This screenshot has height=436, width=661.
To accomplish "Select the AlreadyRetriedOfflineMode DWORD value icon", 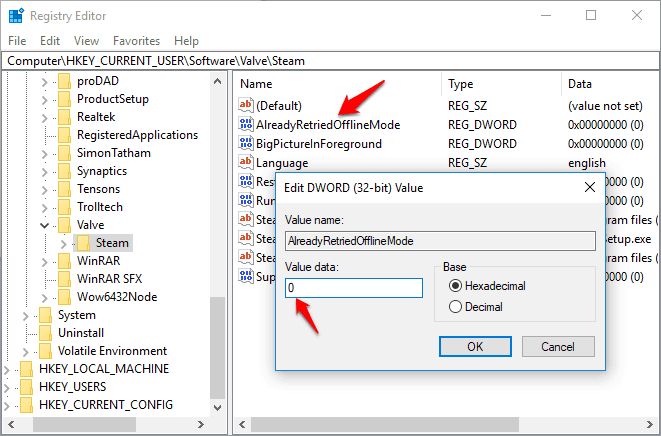I will [x=246, y=124].
